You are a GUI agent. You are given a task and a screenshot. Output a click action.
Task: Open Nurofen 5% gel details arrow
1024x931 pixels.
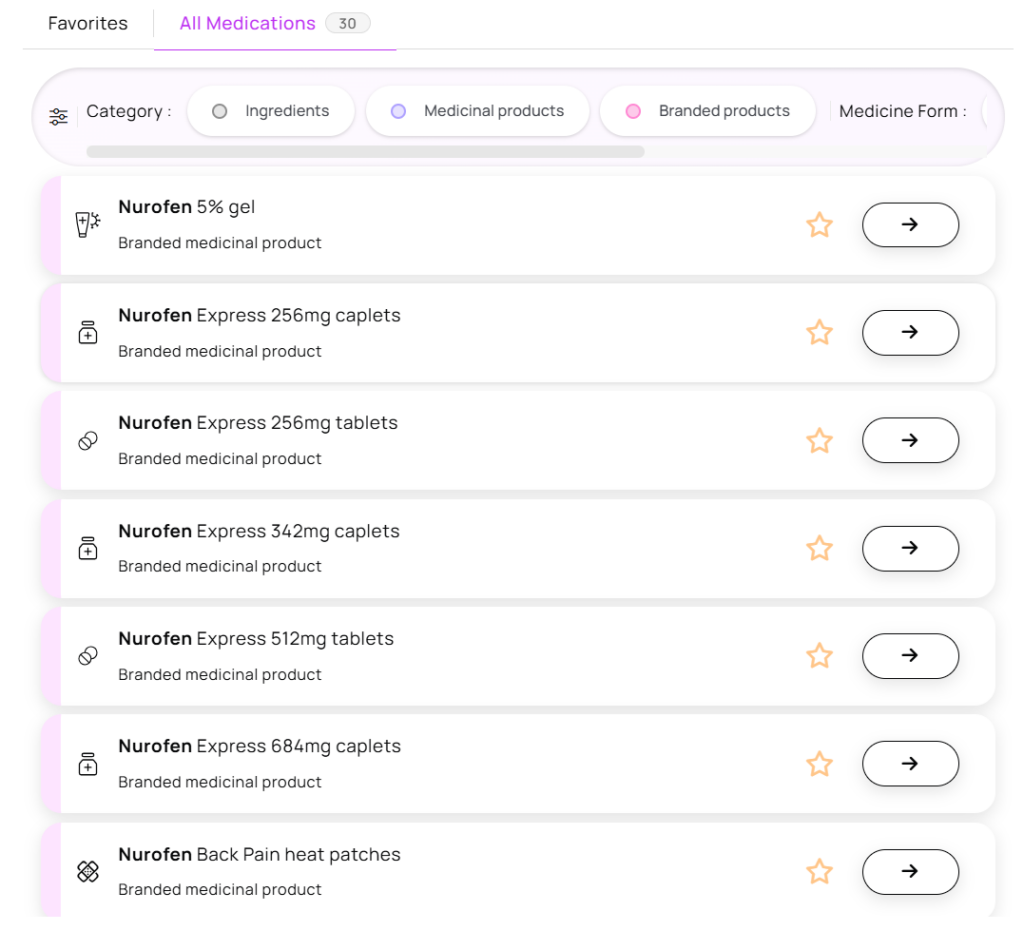(x=910, y=225)
